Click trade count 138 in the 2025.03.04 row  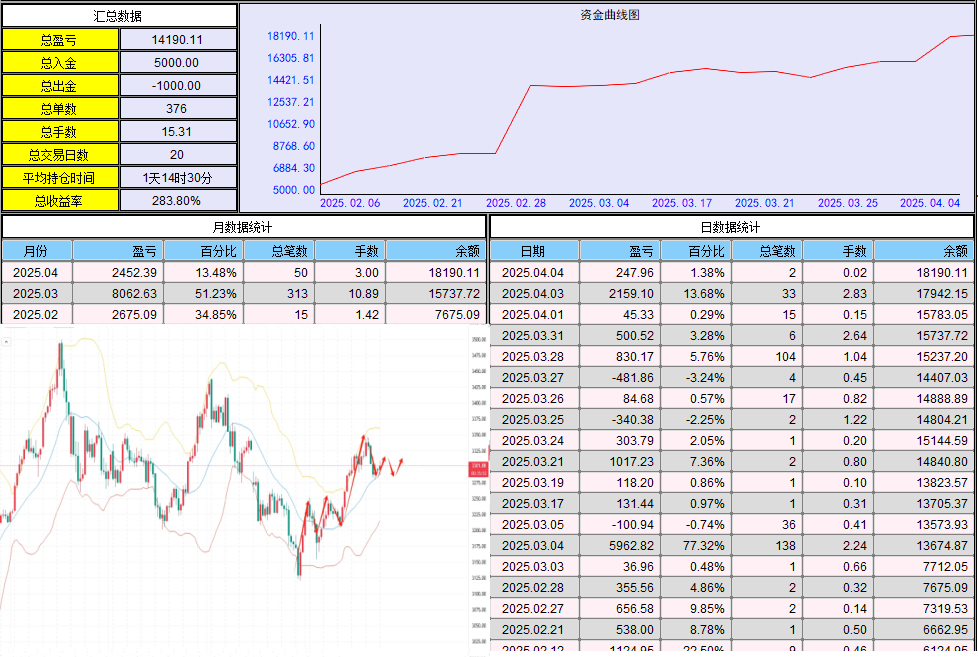point(785,545)
